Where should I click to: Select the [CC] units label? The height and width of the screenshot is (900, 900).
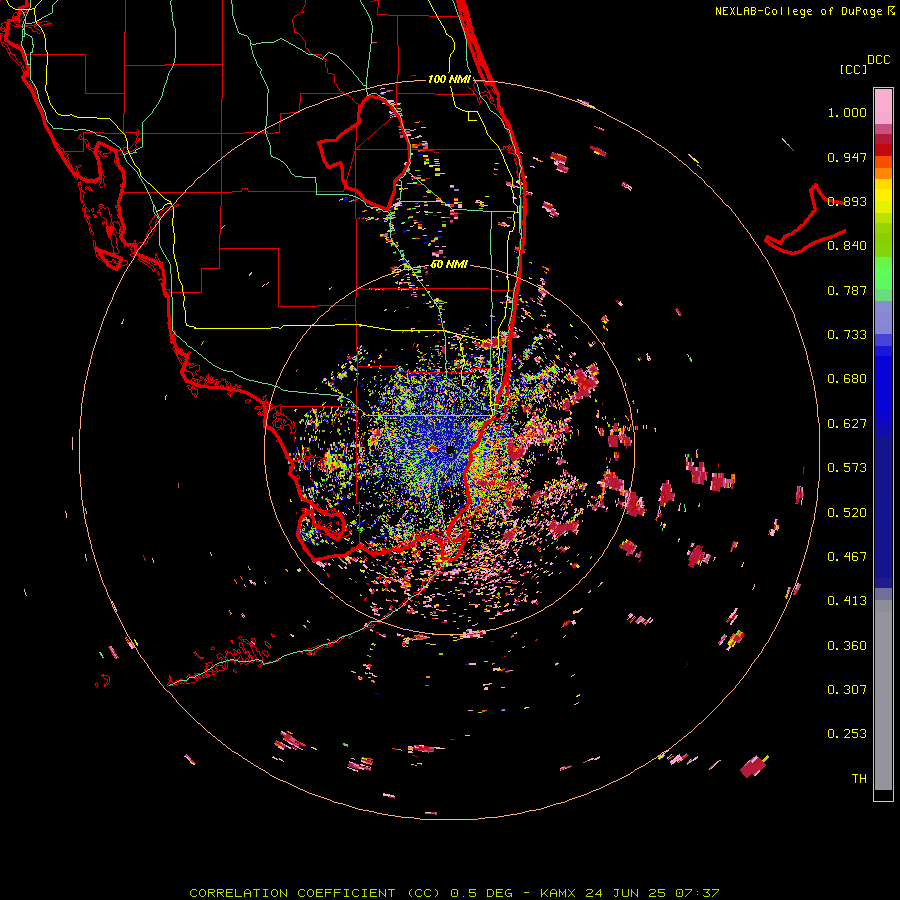point(853,69)
